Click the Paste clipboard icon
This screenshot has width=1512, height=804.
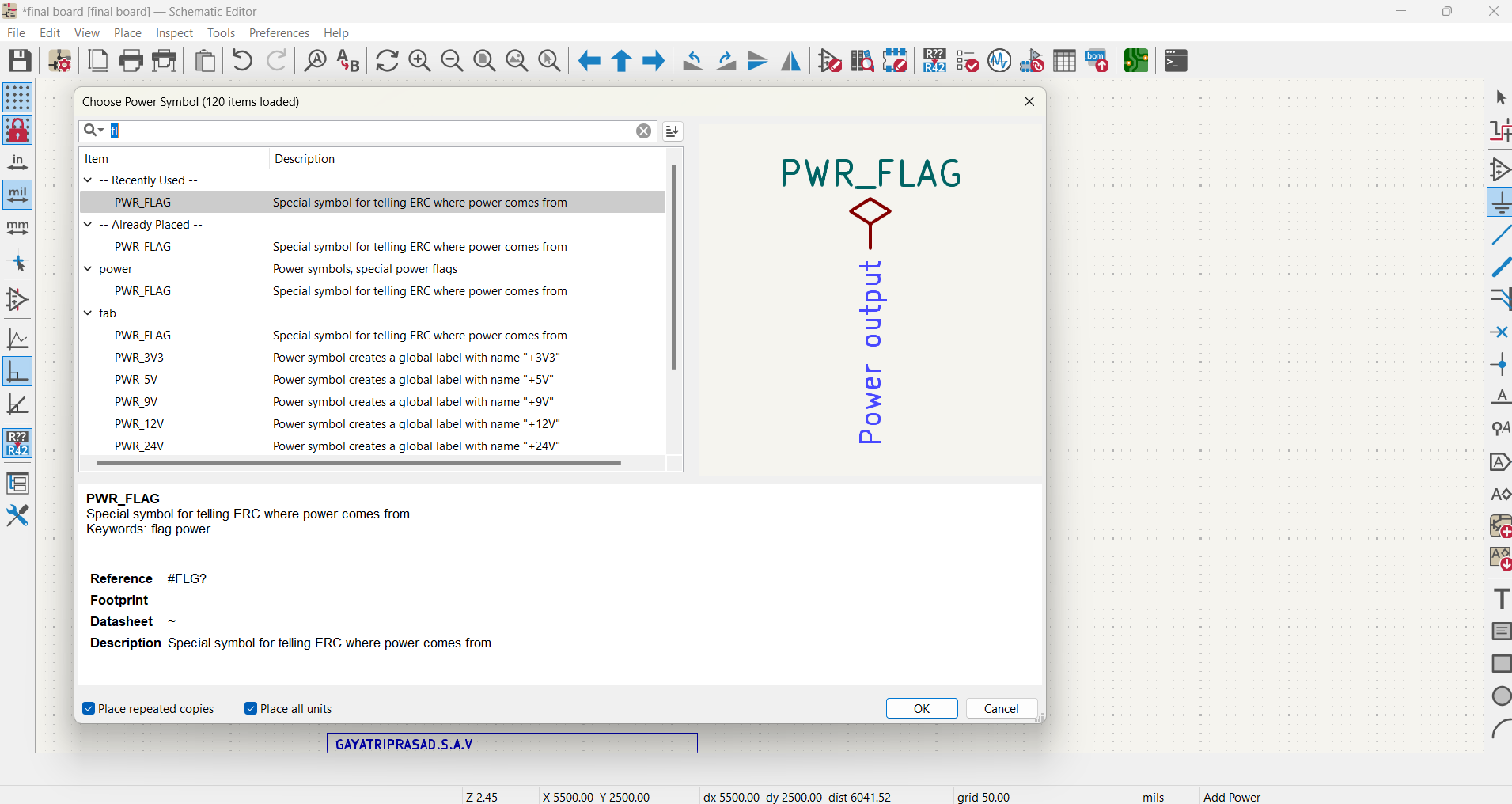click(205, 60)
